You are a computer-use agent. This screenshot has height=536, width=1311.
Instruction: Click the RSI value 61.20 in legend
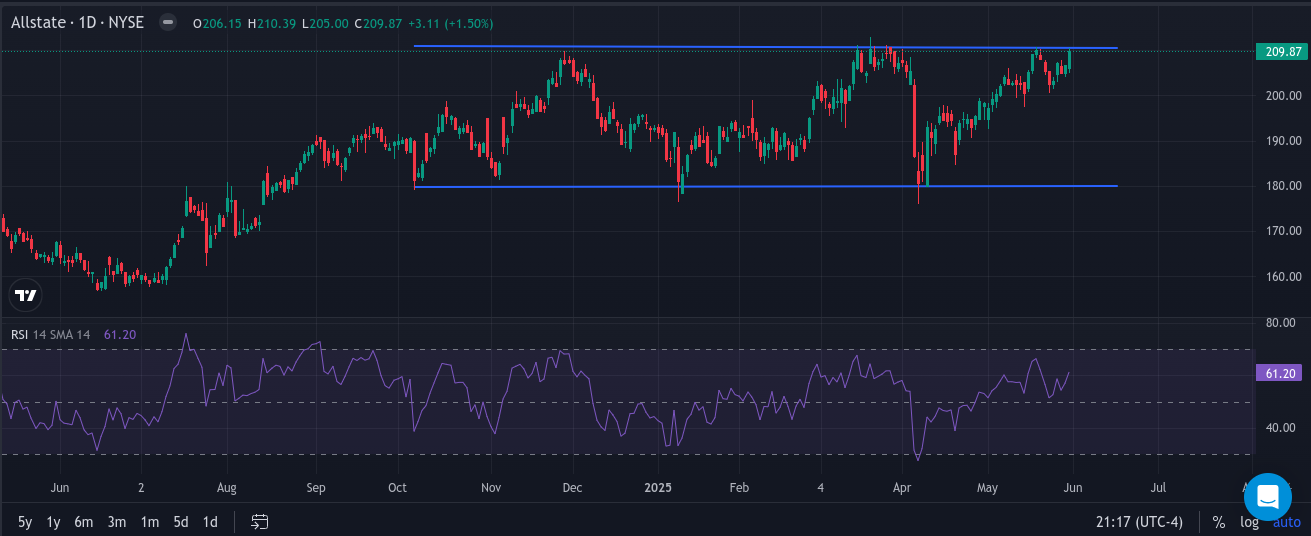click(x=120, y=335)
